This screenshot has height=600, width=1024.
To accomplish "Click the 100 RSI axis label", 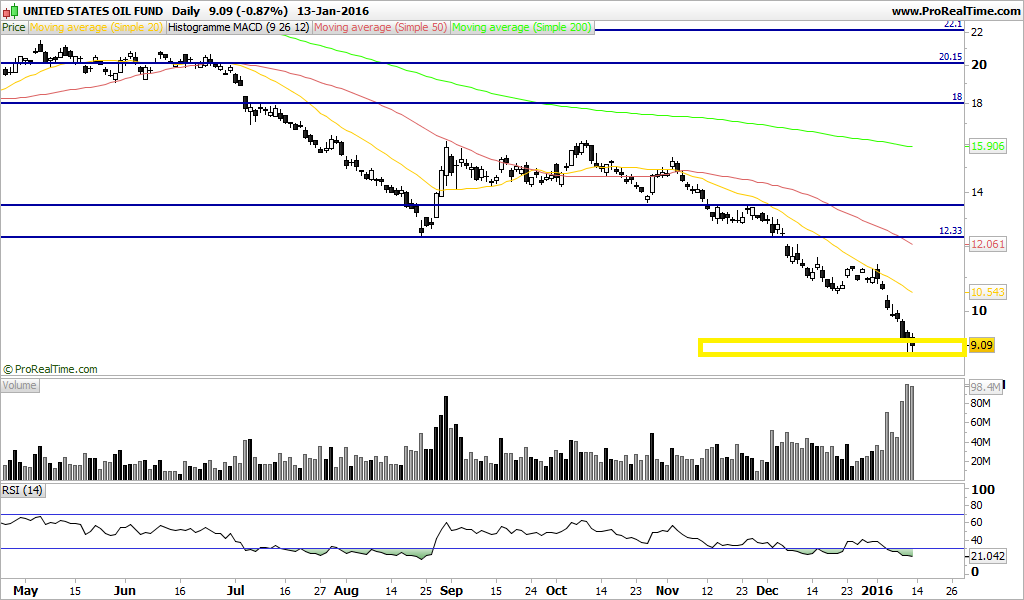I will coord(983,490).
